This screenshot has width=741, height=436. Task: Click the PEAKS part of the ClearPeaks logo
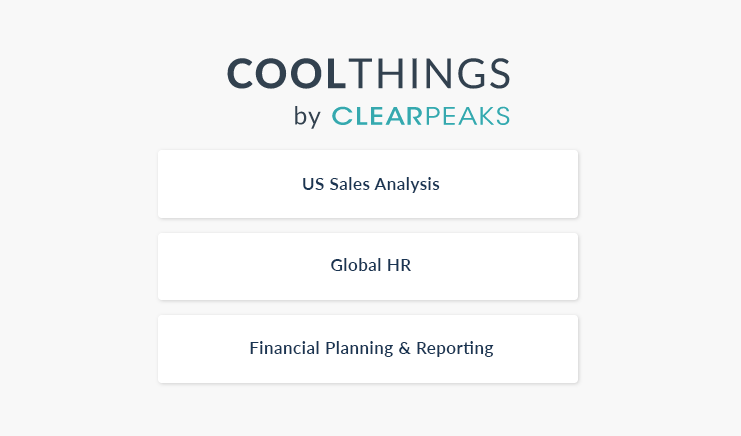pyautogui.click(x=467, y=116)
